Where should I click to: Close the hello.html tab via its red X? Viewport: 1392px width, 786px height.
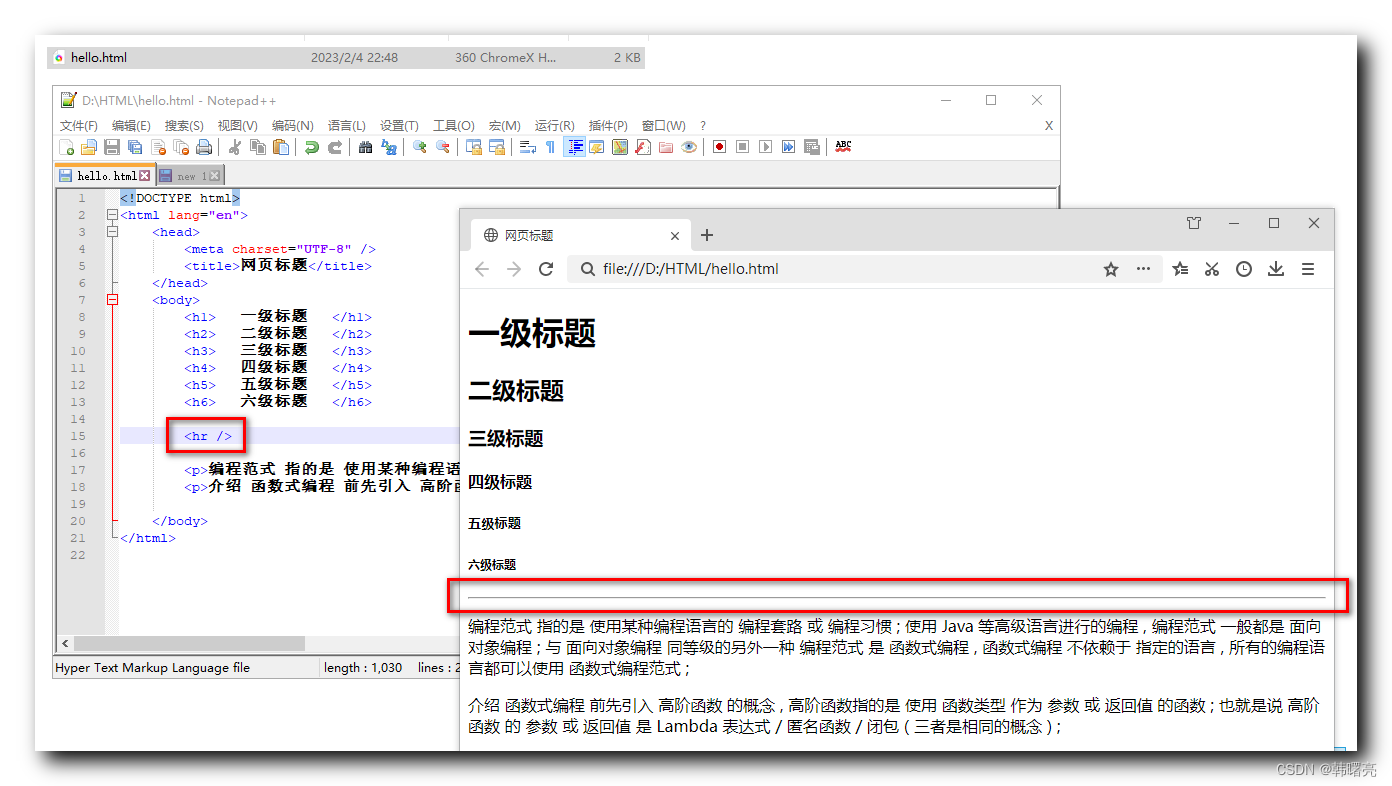(x=144, y=176)
